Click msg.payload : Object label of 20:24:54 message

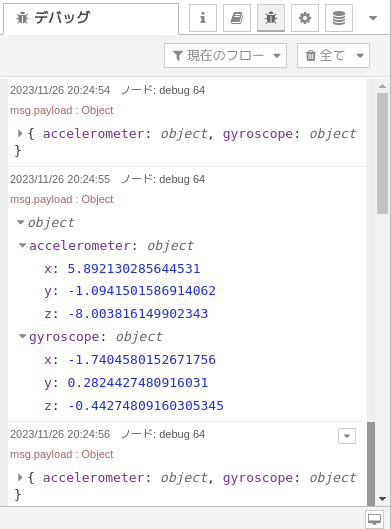point(62,111)
